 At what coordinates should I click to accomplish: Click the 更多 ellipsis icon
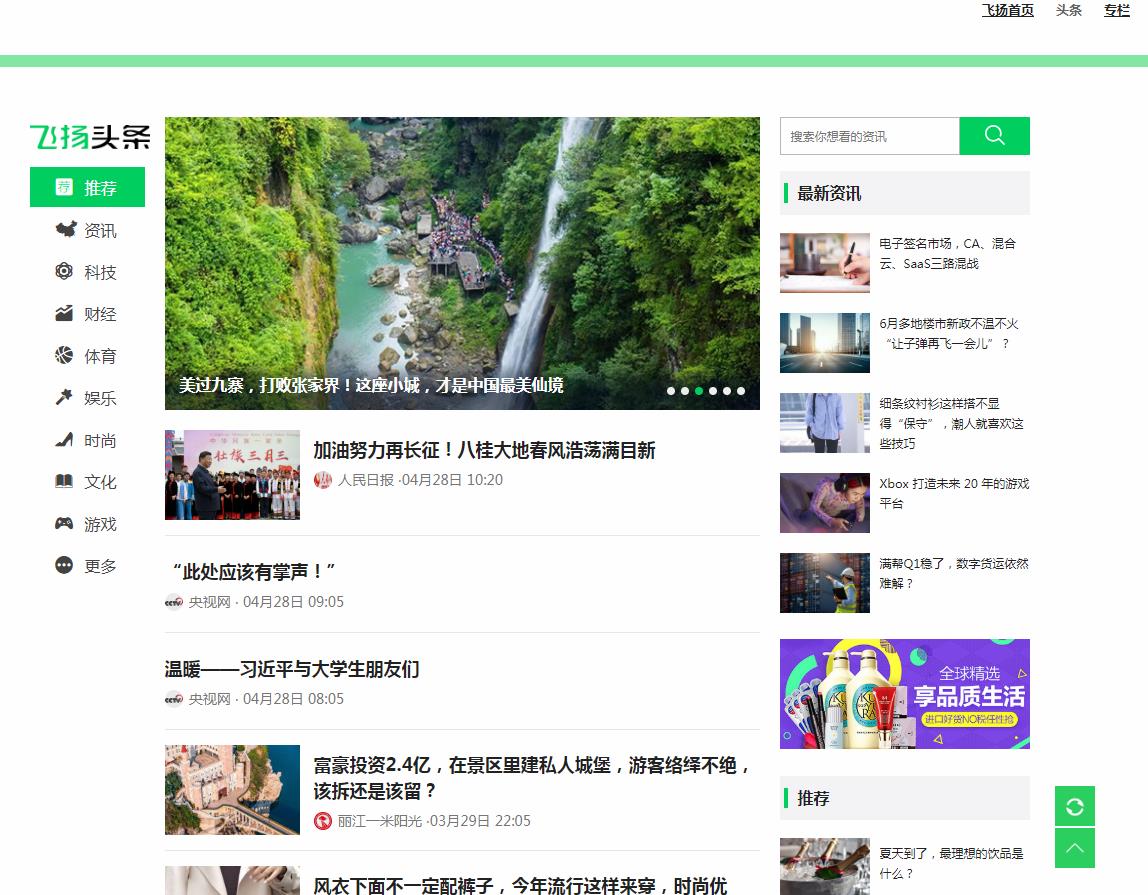pos(64,565)
